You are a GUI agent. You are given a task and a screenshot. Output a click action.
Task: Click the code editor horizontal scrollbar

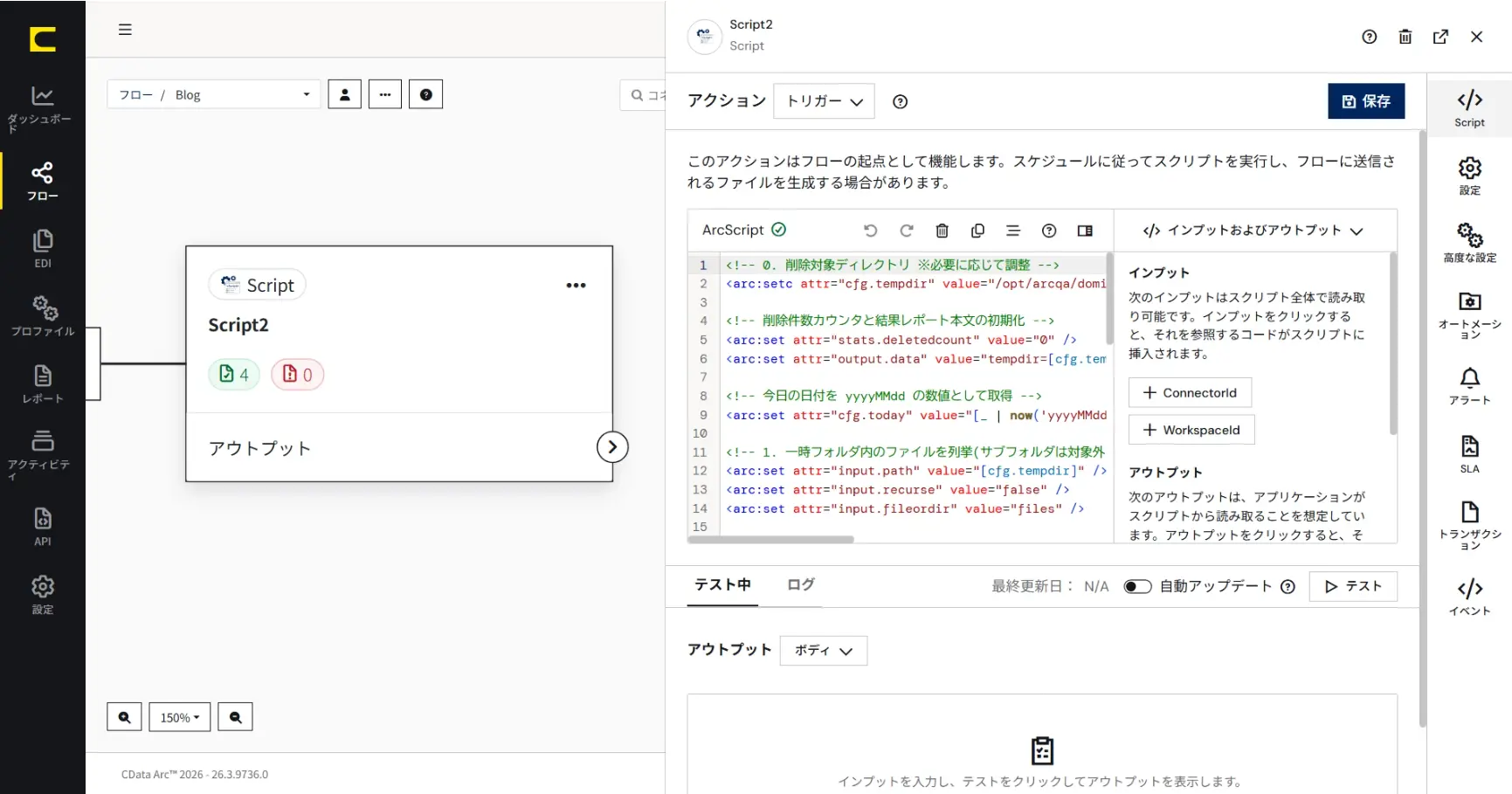coord(770,540)
